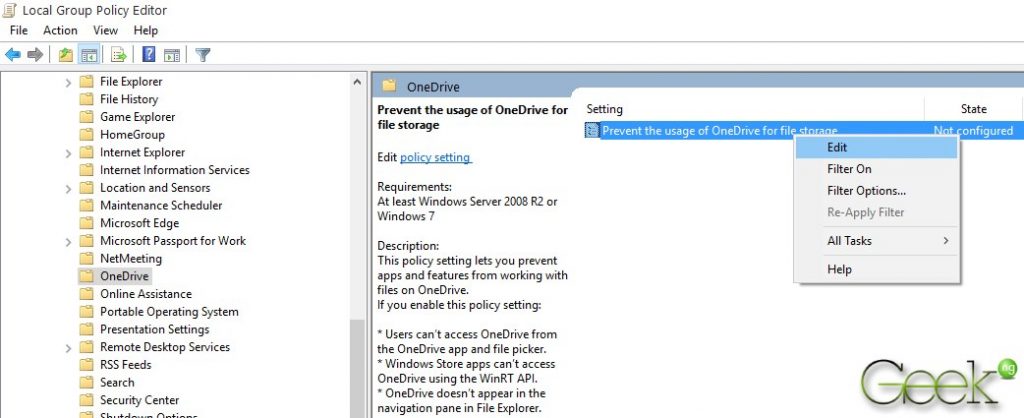Click the folder icon next to NetMeeting
Image resolution: width=1024 pixels, height=418 pixels.
point(86,258)
